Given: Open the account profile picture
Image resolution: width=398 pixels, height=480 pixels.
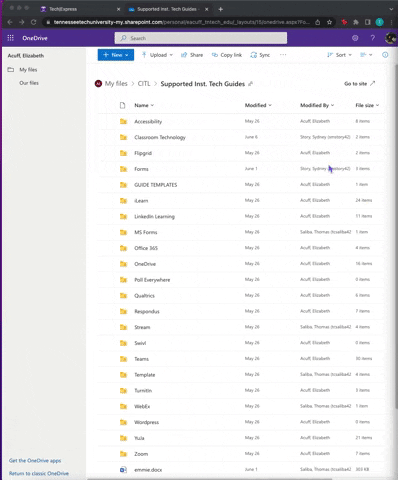Looking at the screenshot, I should pyautogui.click(x=390, y=38).
